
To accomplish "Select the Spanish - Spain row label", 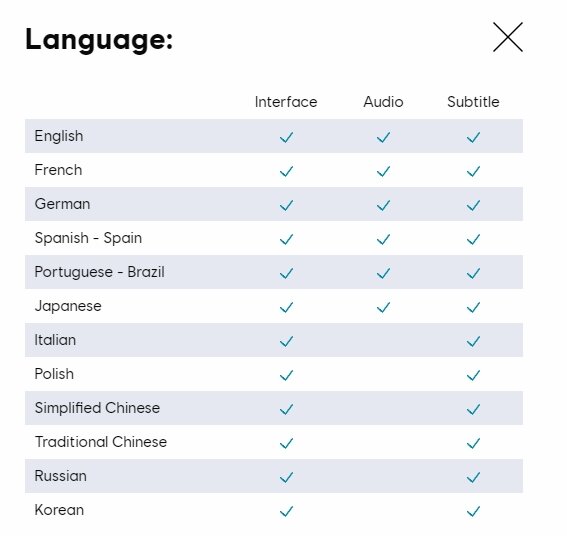I will coord(88,238).
